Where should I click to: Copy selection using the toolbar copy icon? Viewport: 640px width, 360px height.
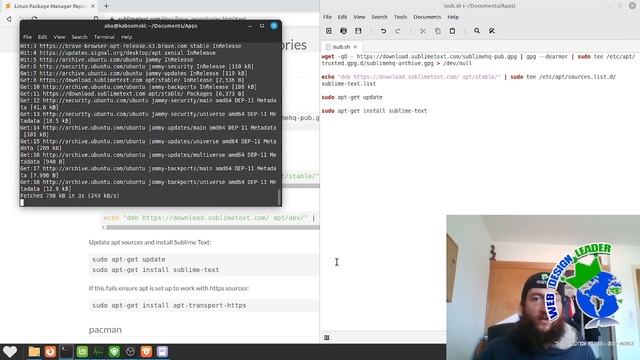(x=438, y=31)
